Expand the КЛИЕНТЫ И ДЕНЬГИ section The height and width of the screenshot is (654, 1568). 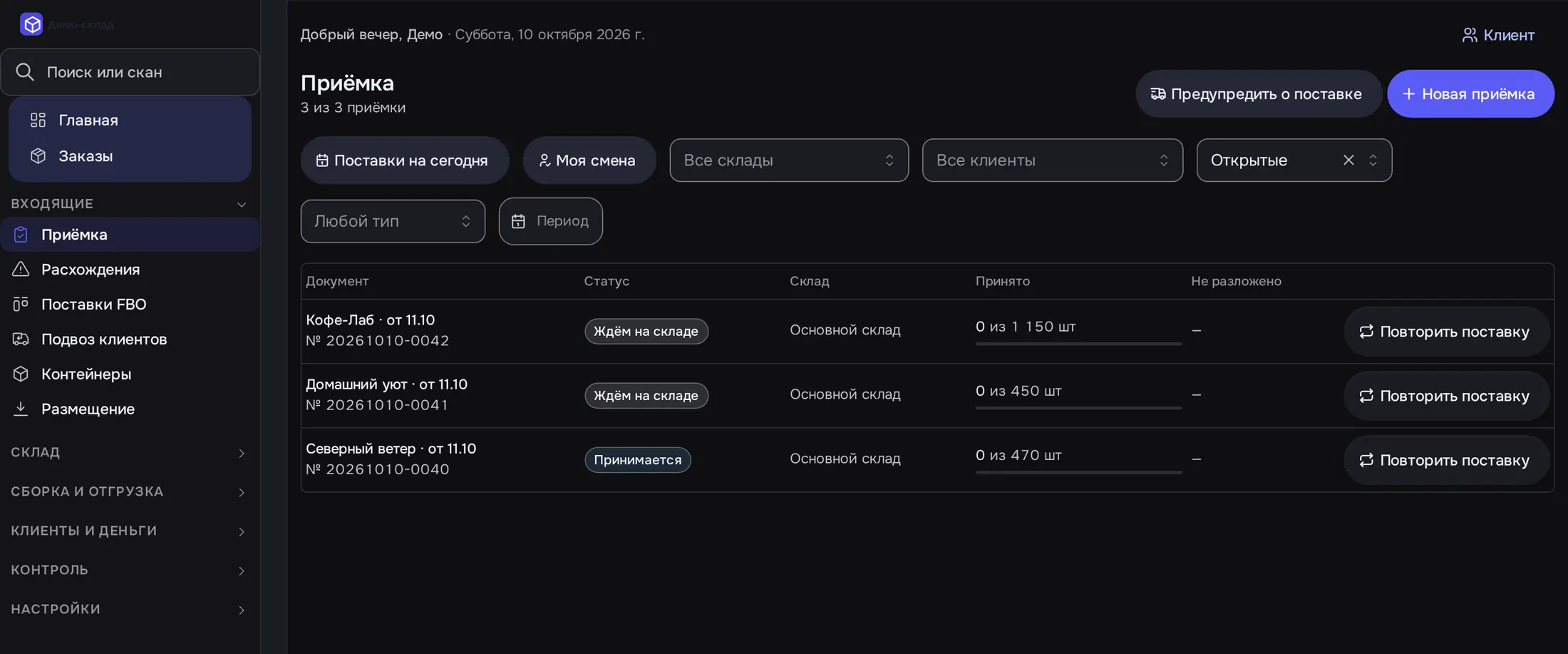coord(129,531)
